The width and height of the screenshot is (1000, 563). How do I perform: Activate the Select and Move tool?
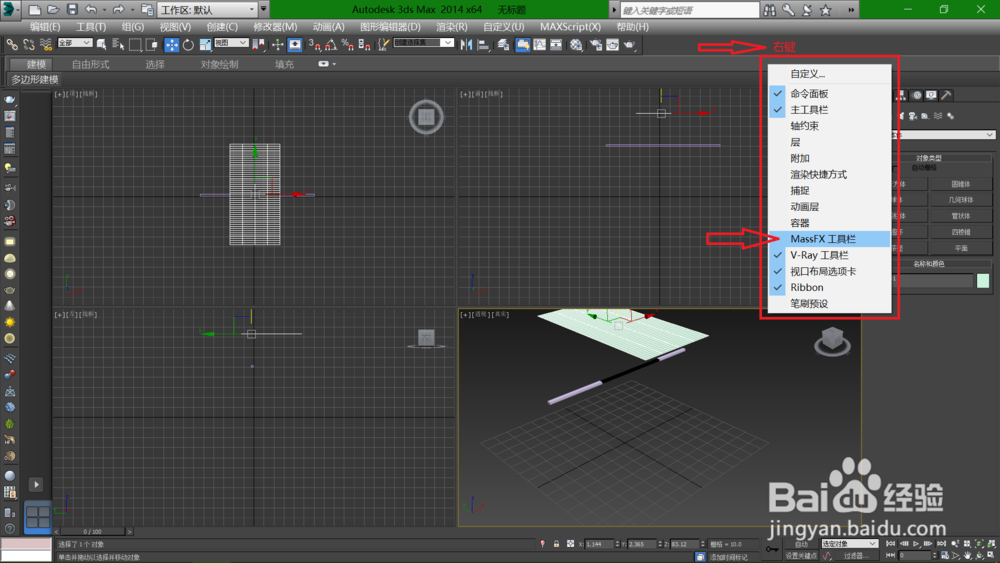(x=172, y=45)
